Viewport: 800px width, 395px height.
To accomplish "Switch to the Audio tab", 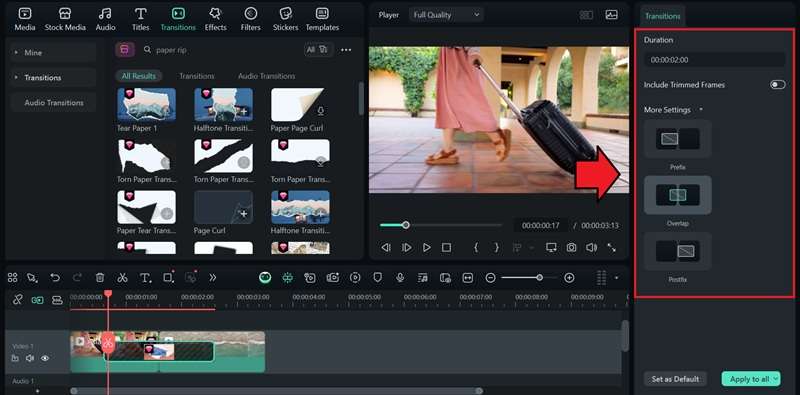I will coord(106,19).
